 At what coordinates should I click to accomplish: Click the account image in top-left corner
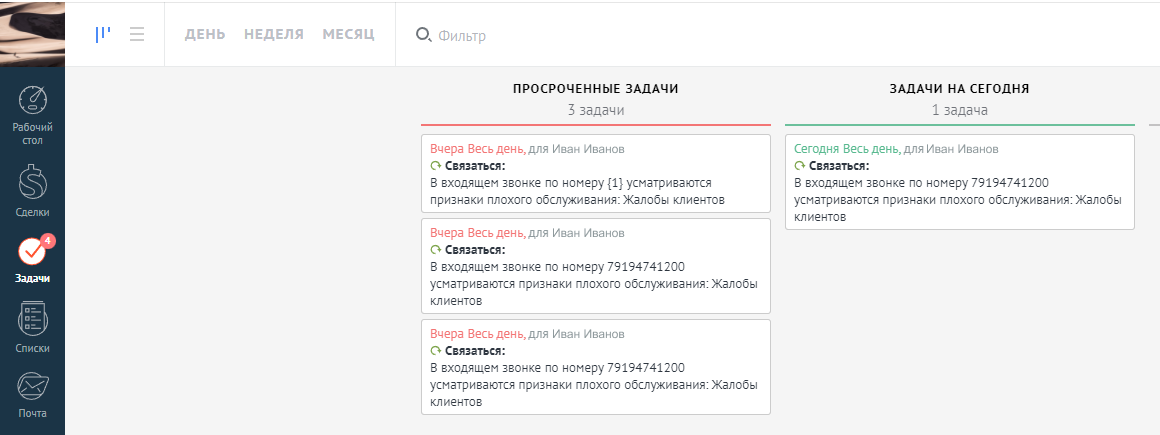click(x=32, y=34)
